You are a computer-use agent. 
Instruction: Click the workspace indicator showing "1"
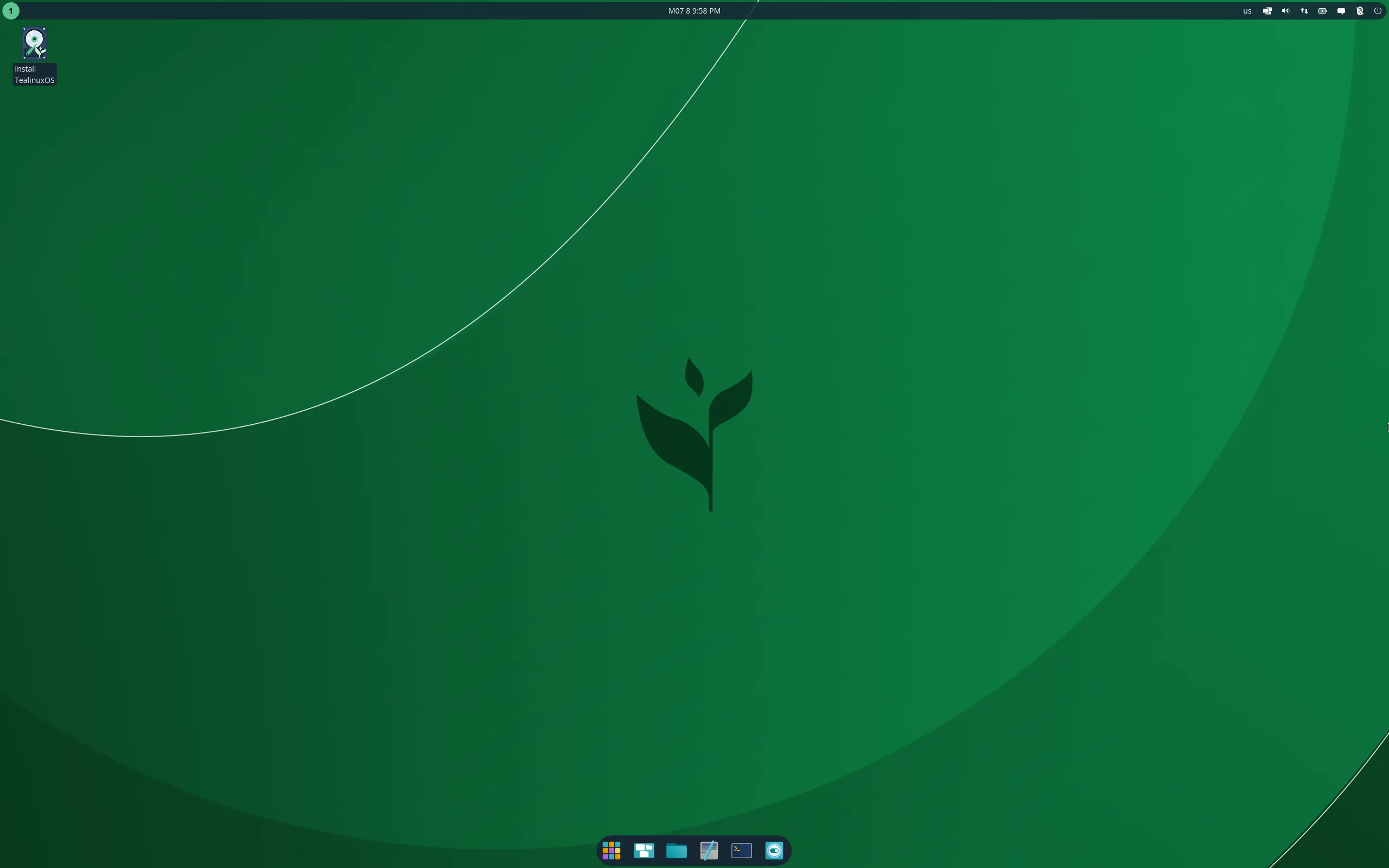tap(10, 10)
